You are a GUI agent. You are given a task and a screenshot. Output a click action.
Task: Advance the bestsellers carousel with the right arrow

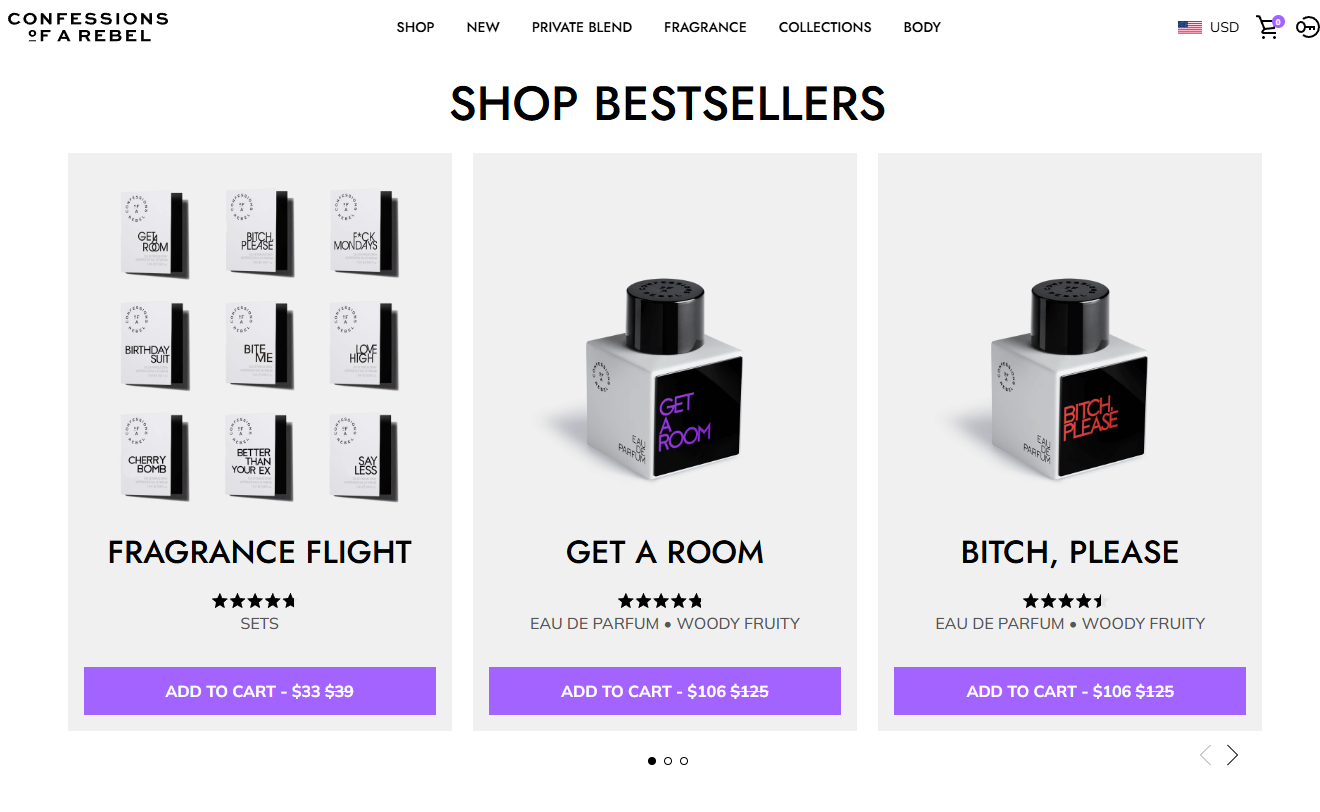coord(1231,756)
